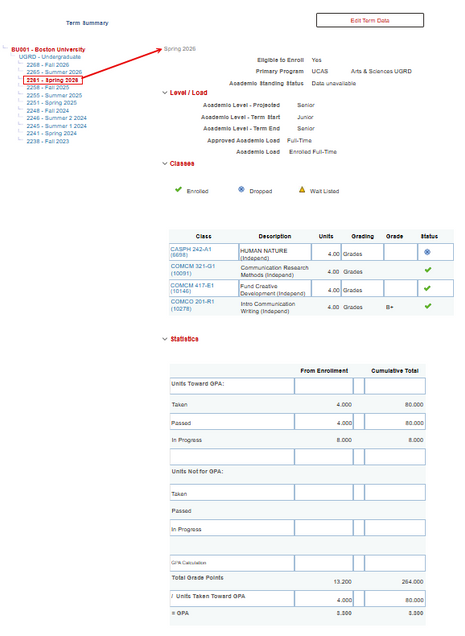Viewport: 465px width, 636px height.
Task: Click the Cumulative Total column header
Action: coord(394,371)
